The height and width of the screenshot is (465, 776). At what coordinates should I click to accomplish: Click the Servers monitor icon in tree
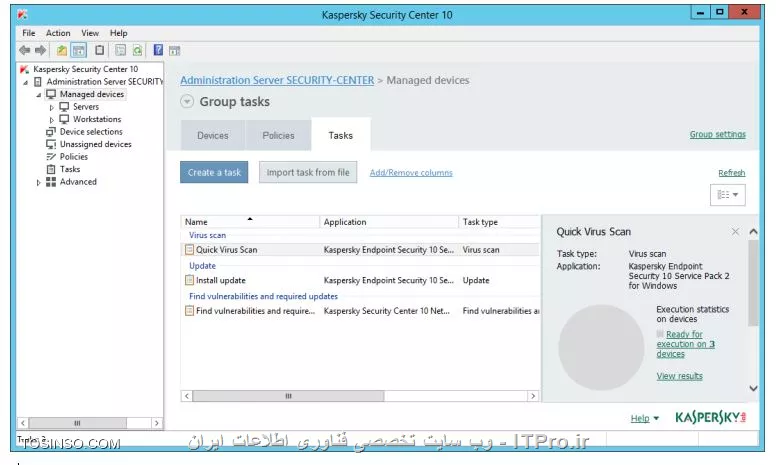64,106
